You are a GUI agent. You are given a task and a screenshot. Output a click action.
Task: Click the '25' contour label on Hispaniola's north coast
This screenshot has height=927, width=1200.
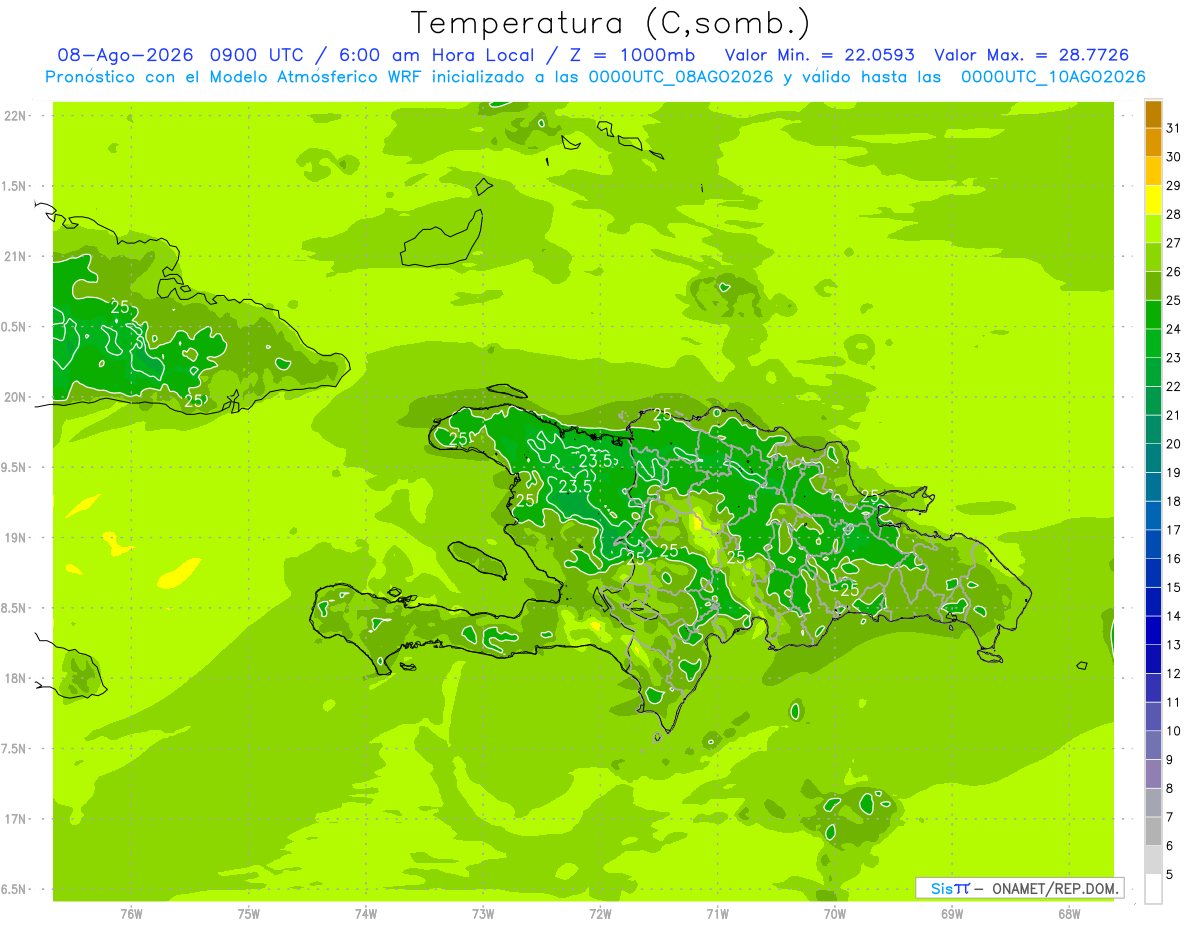(x=662, y=413)
